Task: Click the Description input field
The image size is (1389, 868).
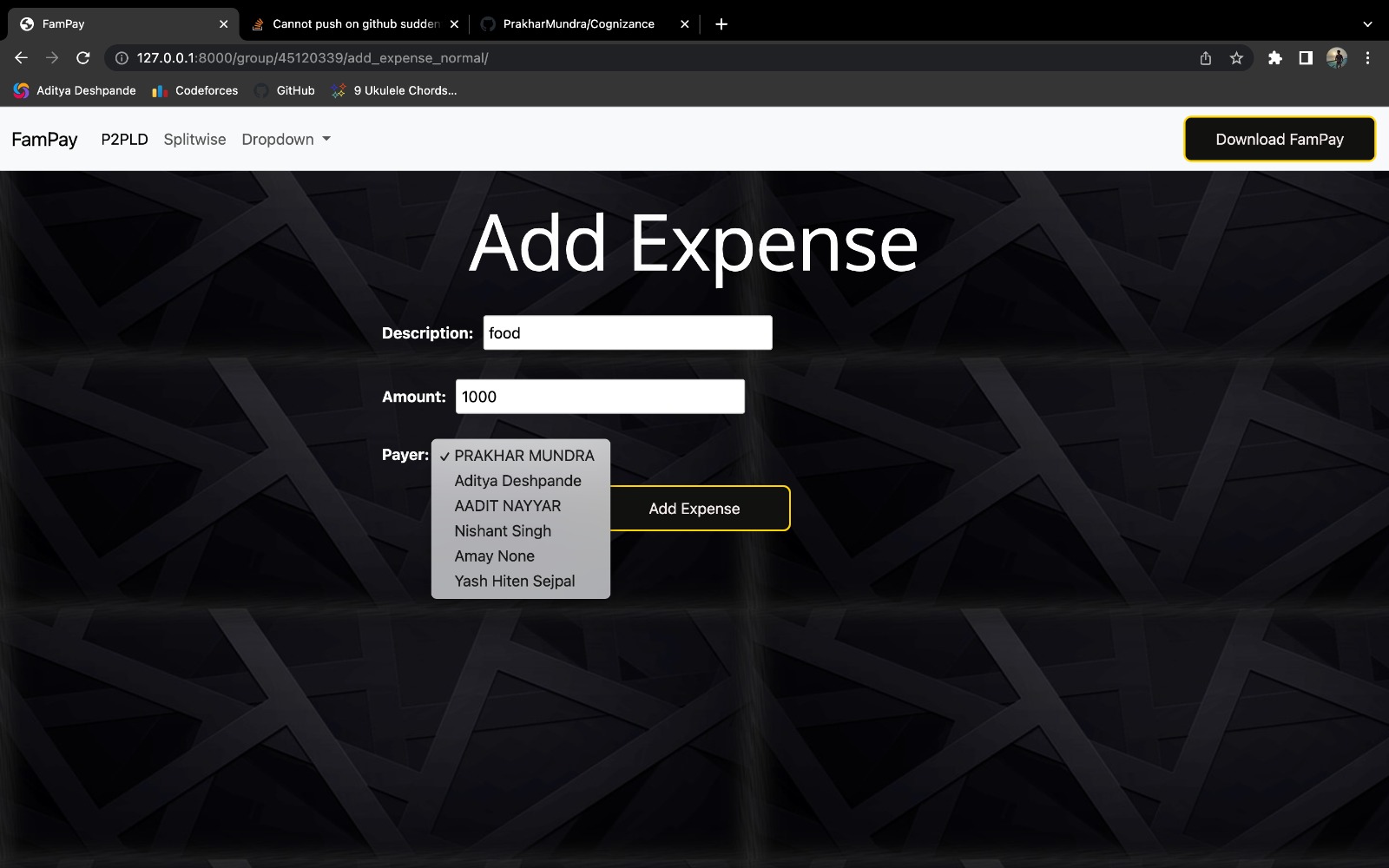Action: pyautogui.click(x=628, y=332)
